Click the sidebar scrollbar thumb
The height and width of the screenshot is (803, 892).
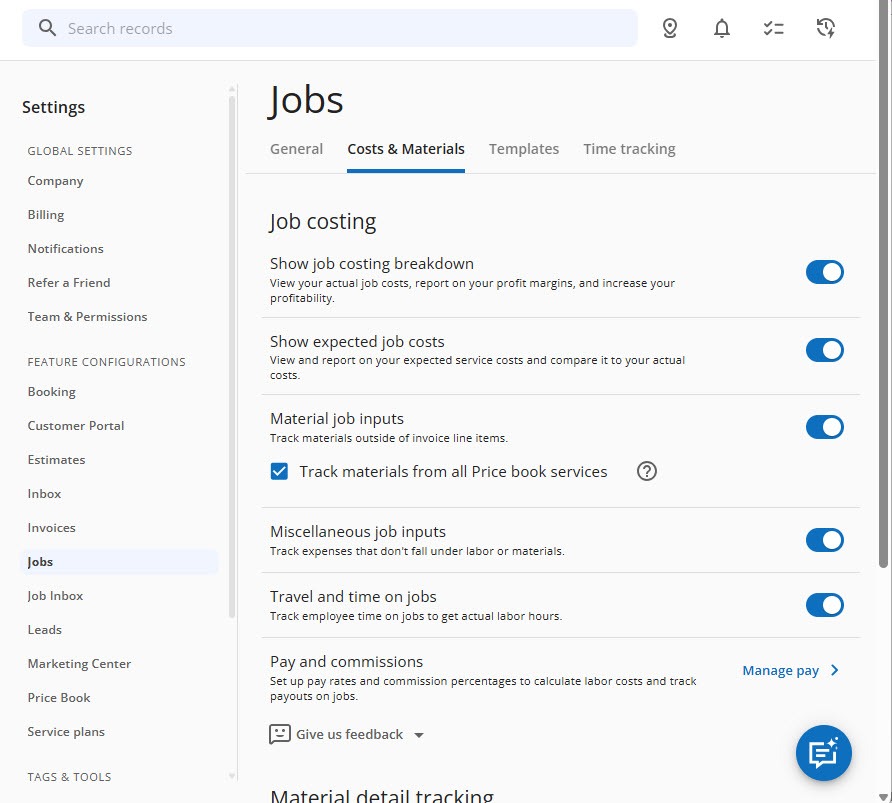pos(232,357)
